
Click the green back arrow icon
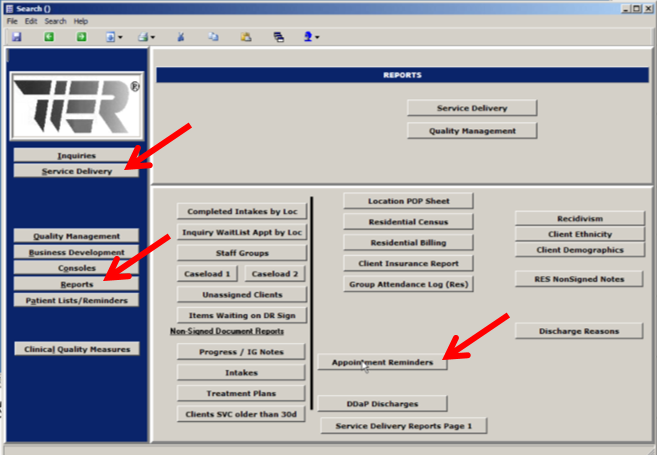point(49,37)
